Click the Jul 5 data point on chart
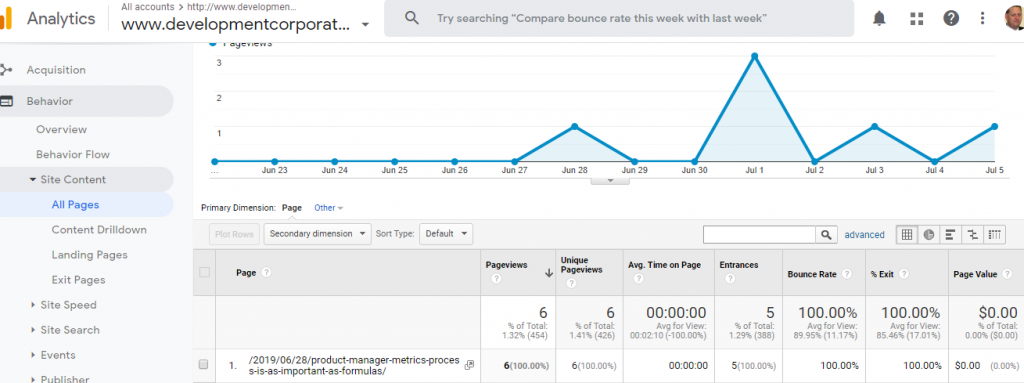1024x383 pixels. pyautogui.click(x=995, y=126)
